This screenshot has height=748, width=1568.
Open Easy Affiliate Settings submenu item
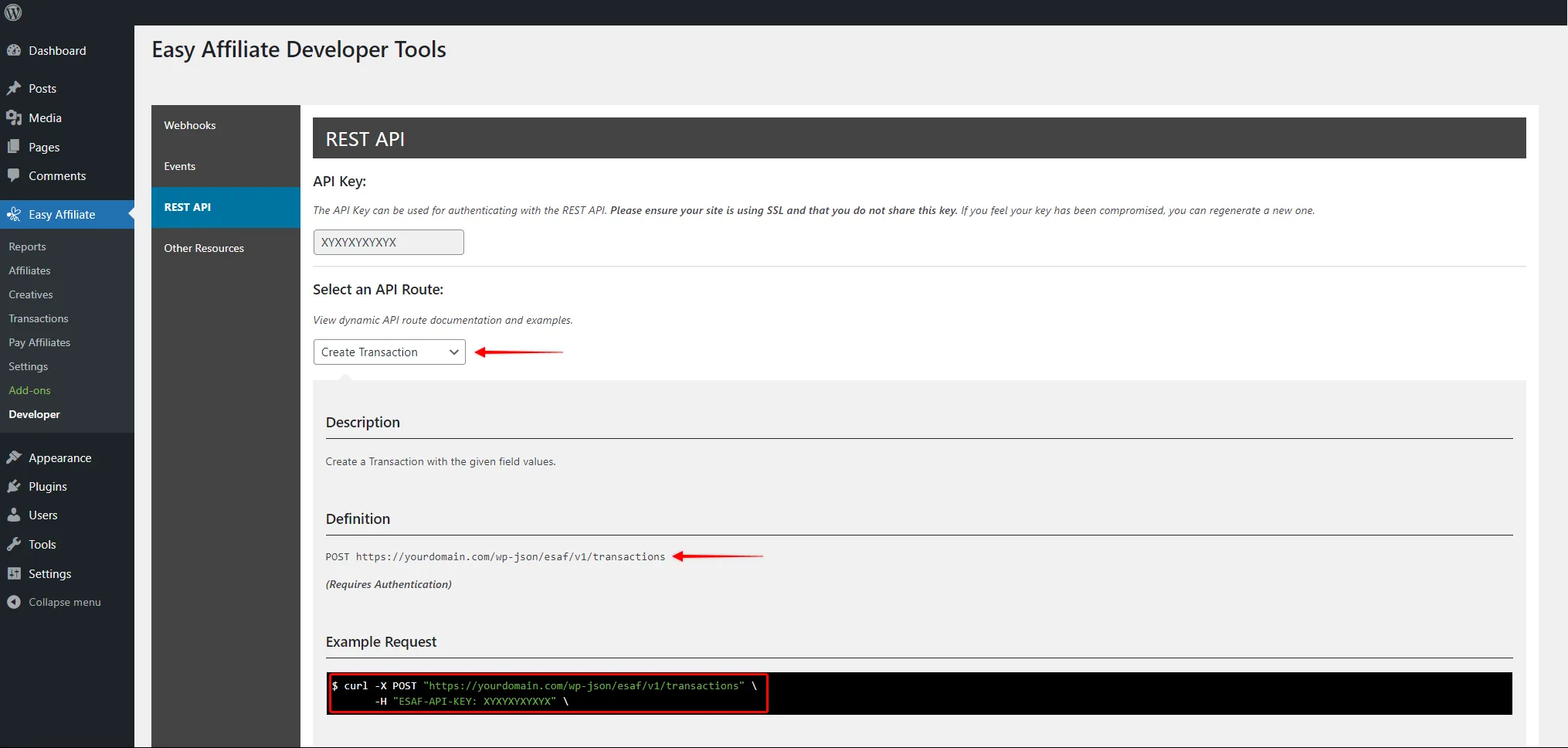tap(28, 366)
